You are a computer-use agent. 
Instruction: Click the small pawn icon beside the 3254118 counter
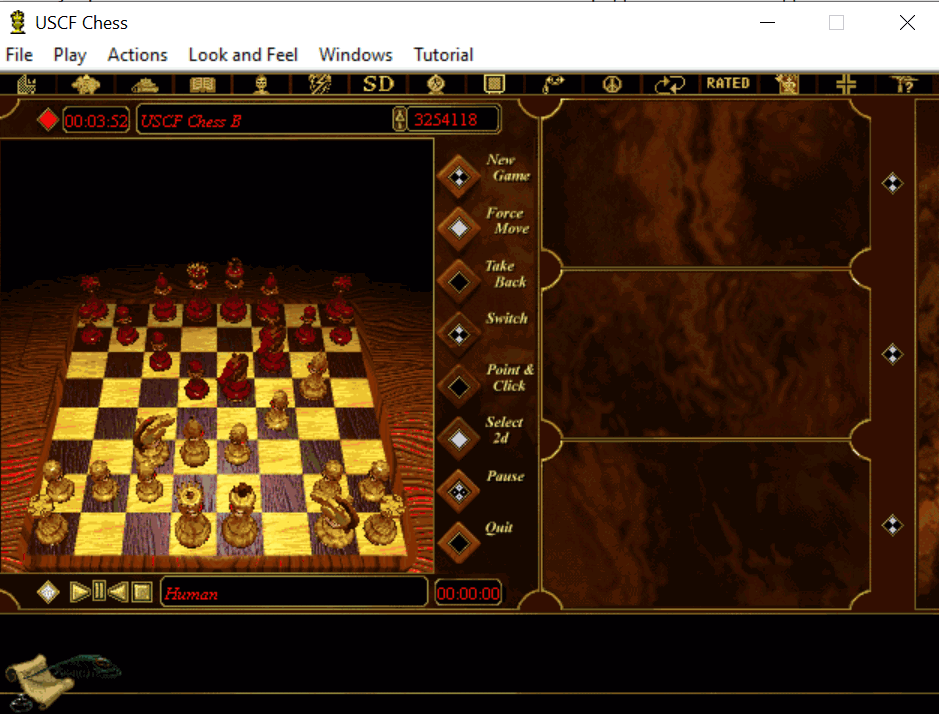399,119
